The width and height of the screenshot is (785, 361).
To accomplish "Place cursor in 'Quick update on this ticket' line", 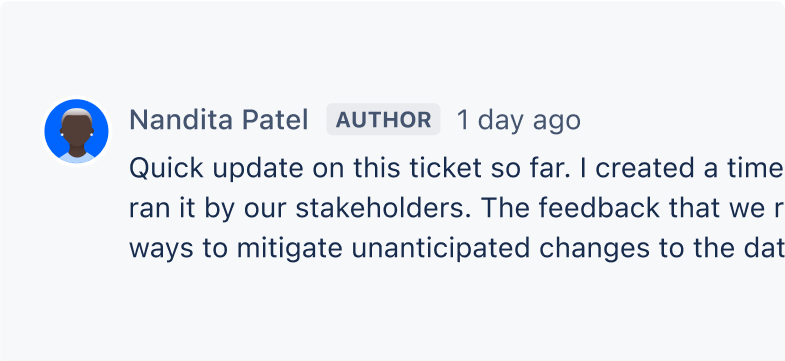I will [x=457, y=169].
